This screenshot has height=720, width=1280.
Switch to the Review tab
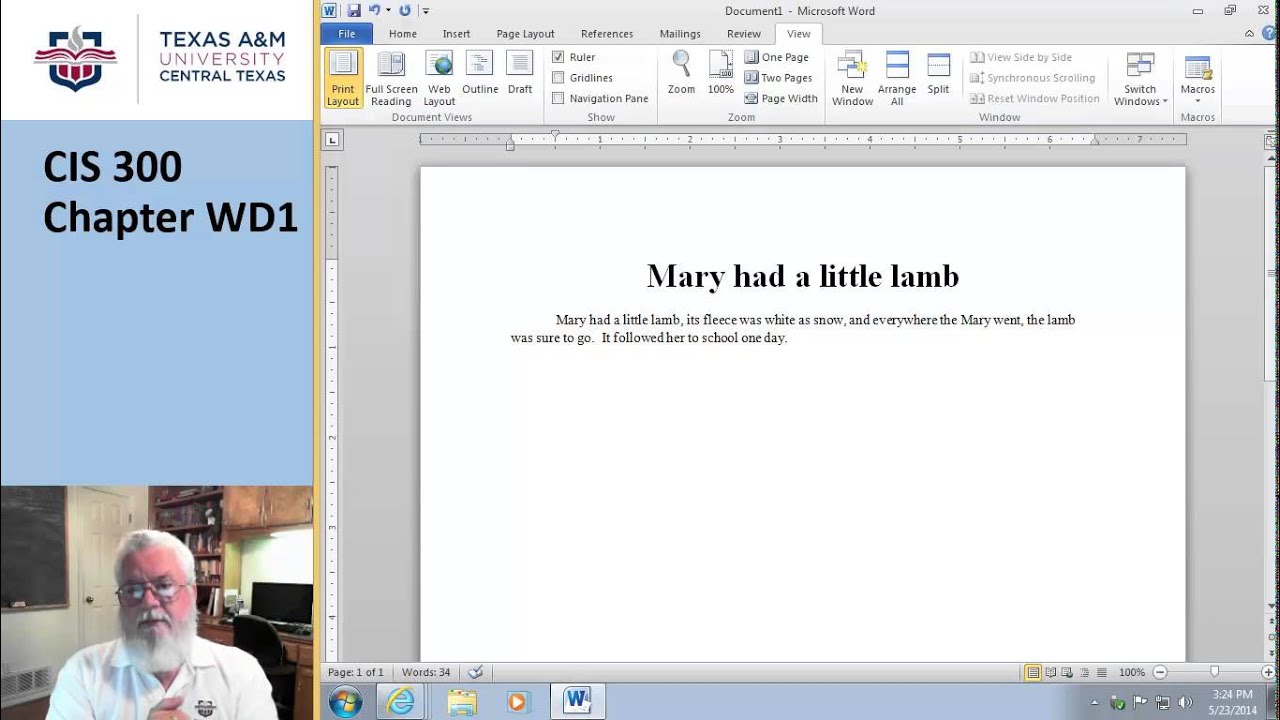point(744,34)
